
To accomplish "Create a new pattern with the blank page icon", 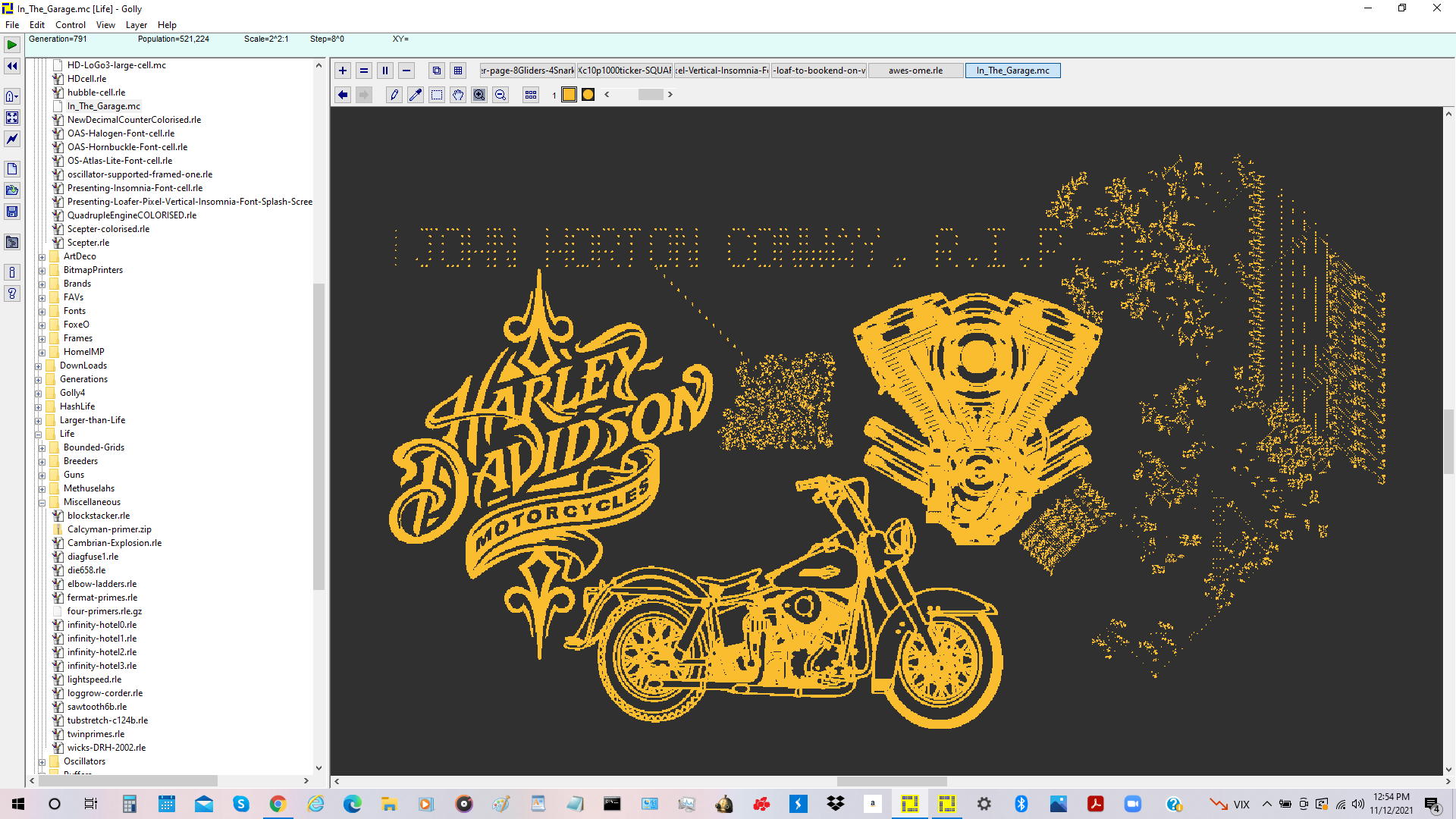I will (x=12, y=169).
